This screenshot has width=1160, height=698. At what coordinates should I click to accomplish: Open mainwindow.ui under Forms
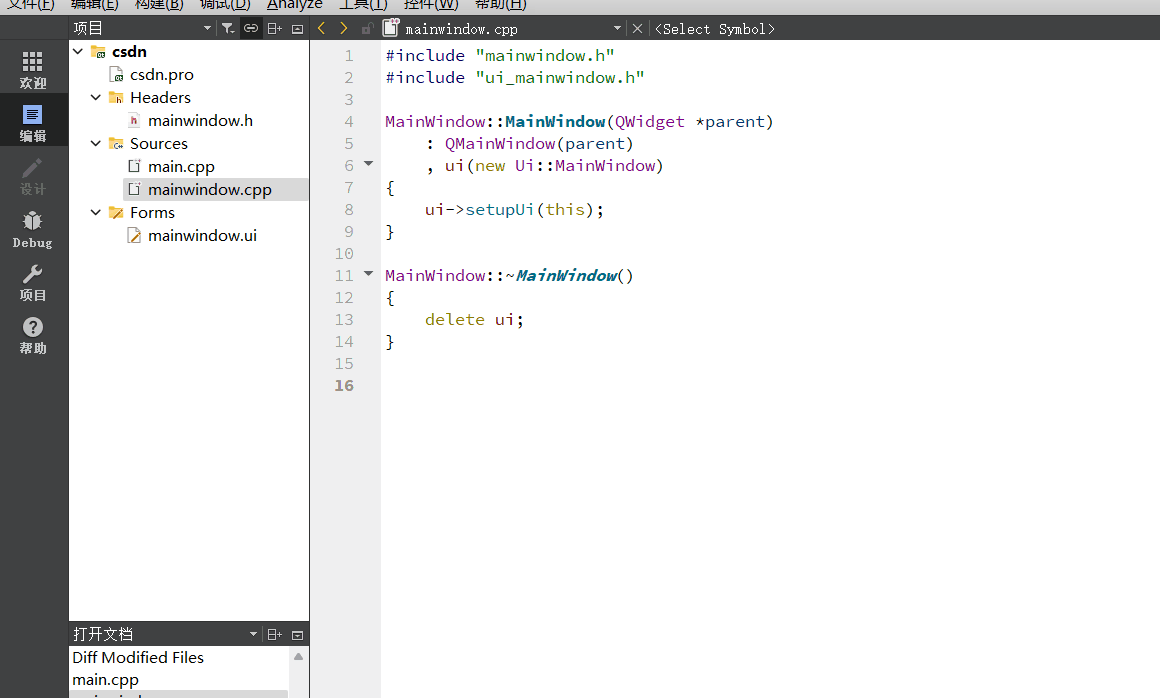point(202,235)
